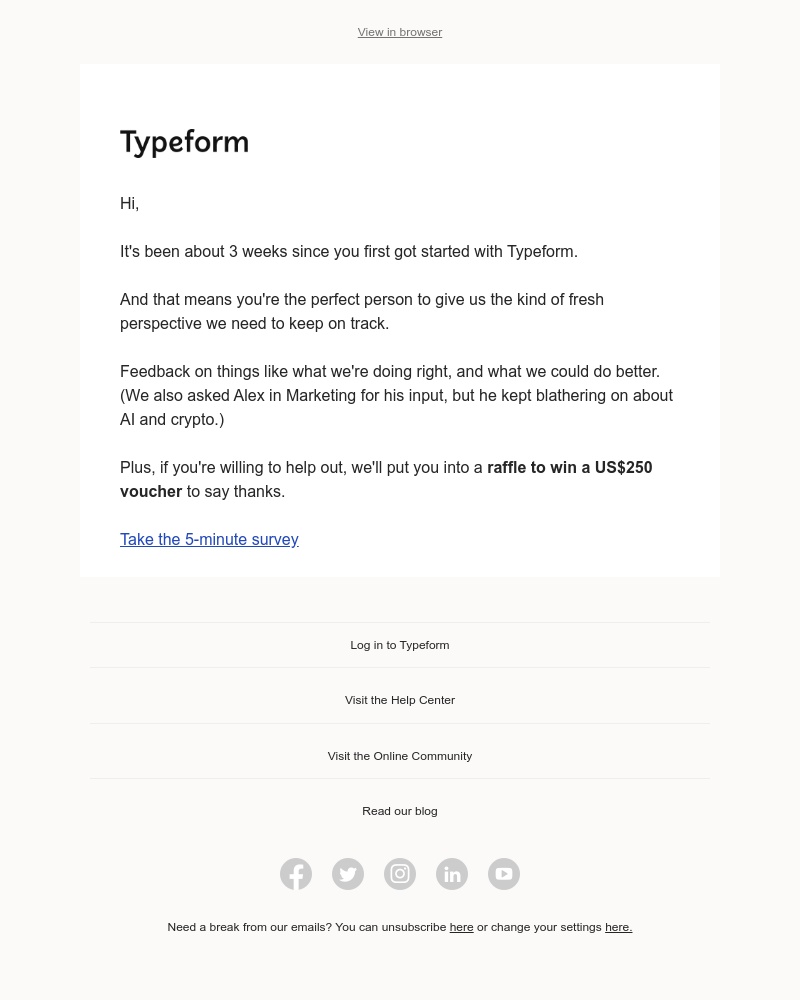The image size is (800, 1000).
Task: Read the Typeform blog
Action: (x=400, y=811)
